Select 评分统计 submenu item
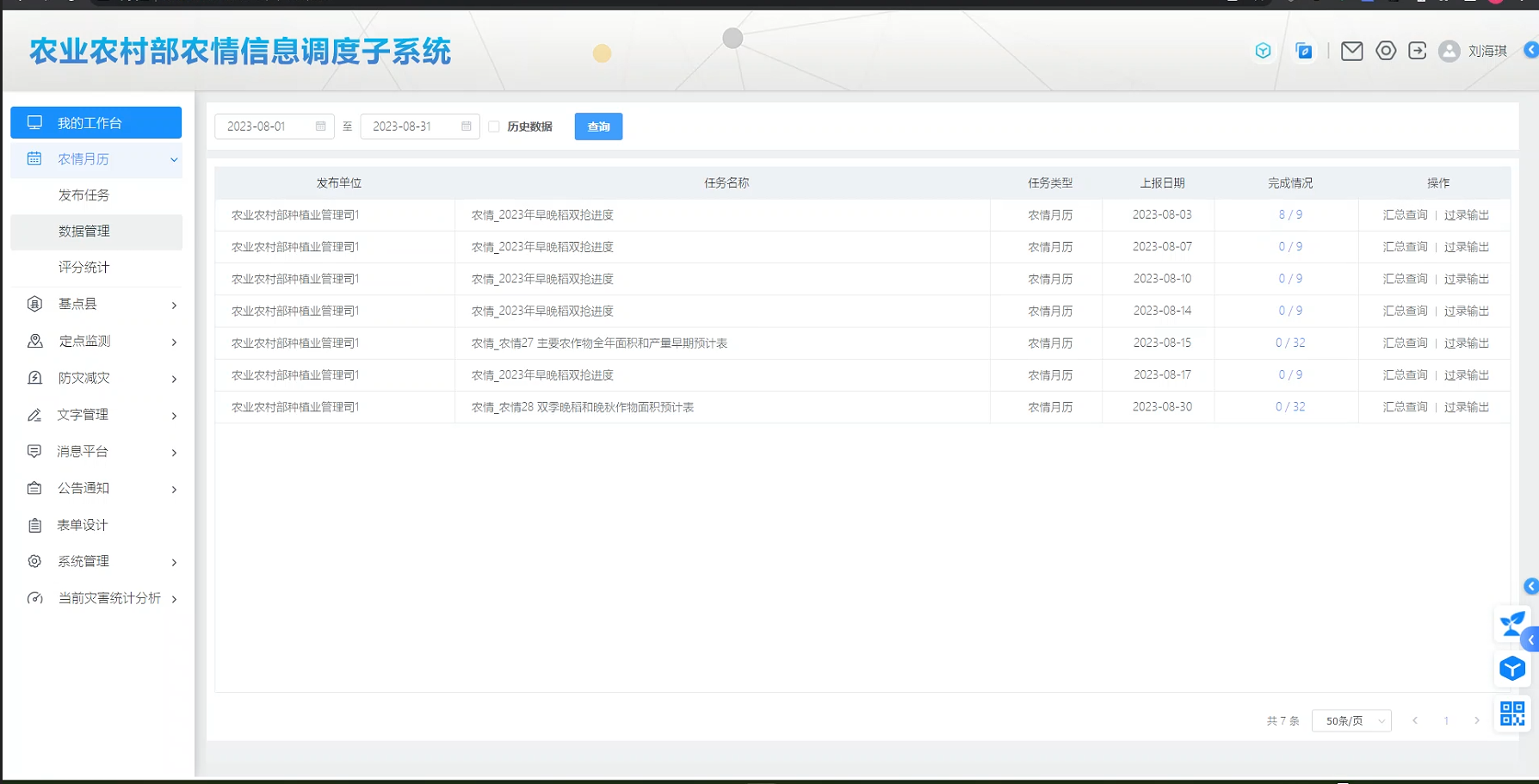Image resolution: width=1539 pixels, height=784 pixels. (96, 268)
